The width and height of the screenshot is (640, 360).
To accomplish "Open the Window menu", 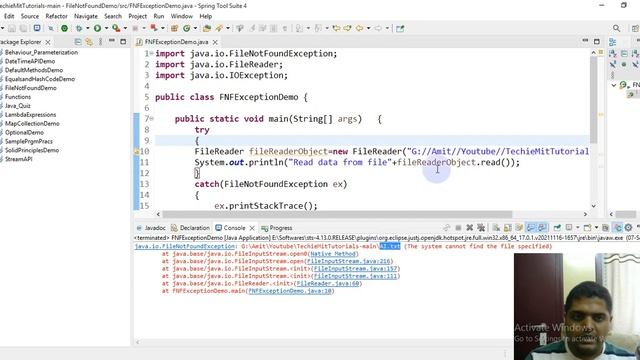I will (x=182, y=16).
